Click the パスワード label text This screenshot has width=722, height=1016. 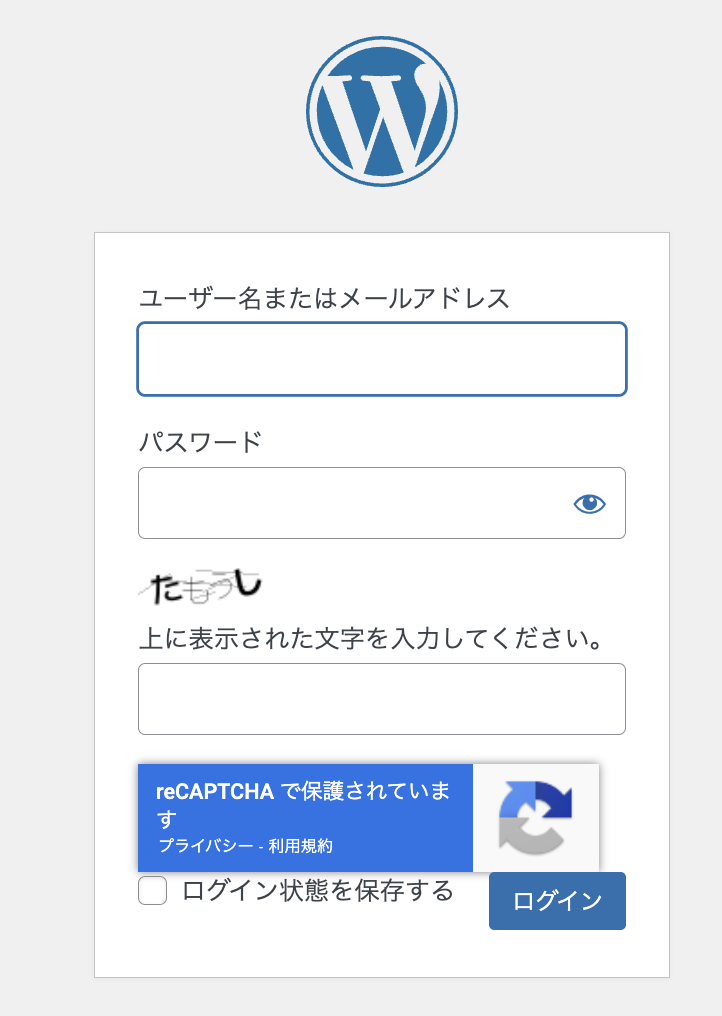click(x=200, y=442)
